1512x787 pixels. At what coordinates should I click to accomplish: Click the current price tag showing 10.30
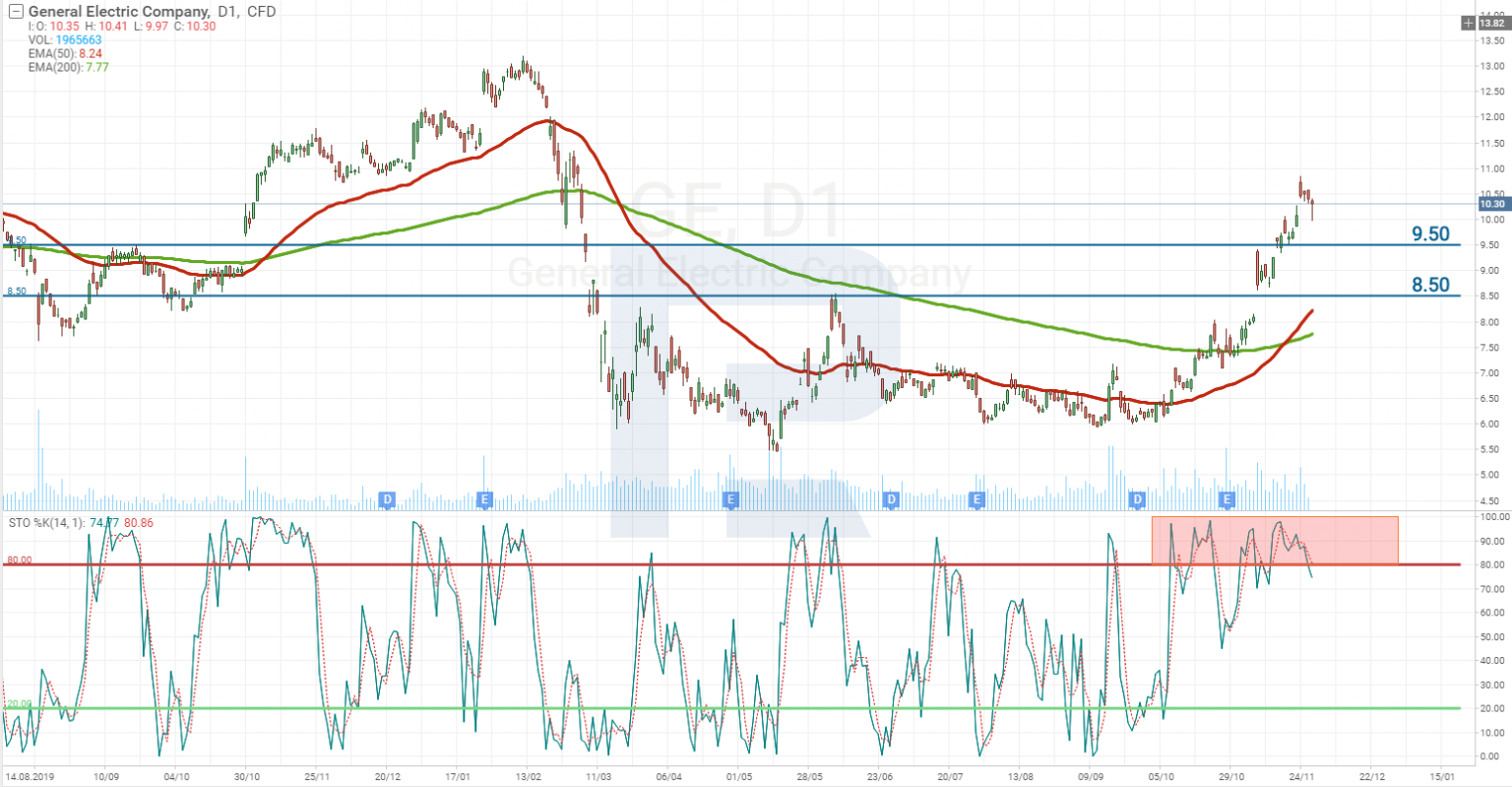1494,204
